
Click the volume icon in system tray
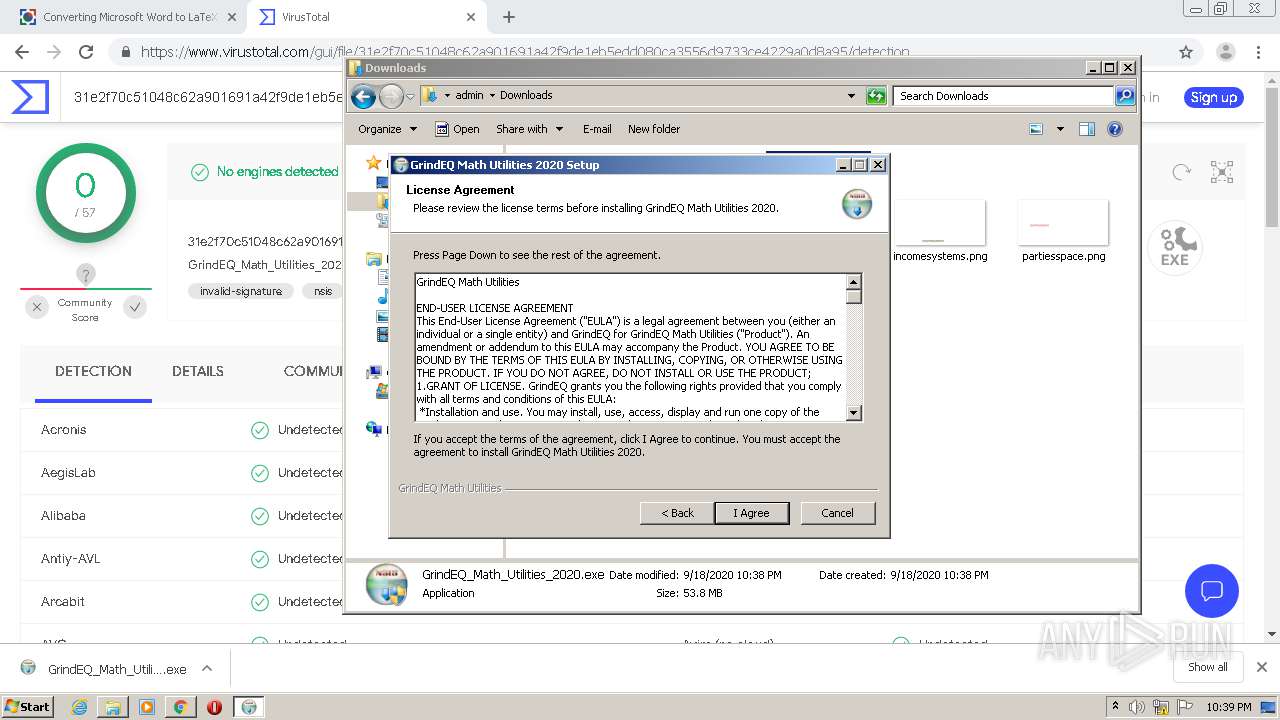1137,707
